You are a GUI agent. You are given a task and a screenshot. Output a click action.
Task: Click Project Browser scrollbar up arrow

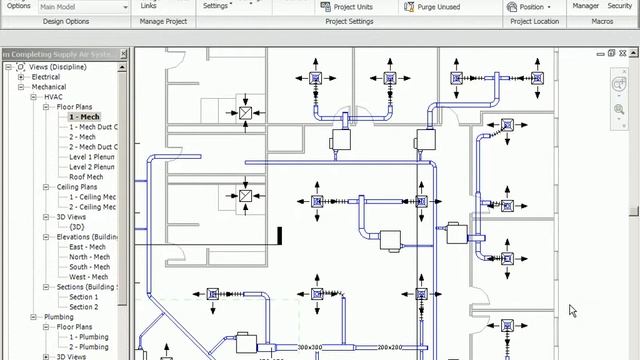(x=122, y=67)
